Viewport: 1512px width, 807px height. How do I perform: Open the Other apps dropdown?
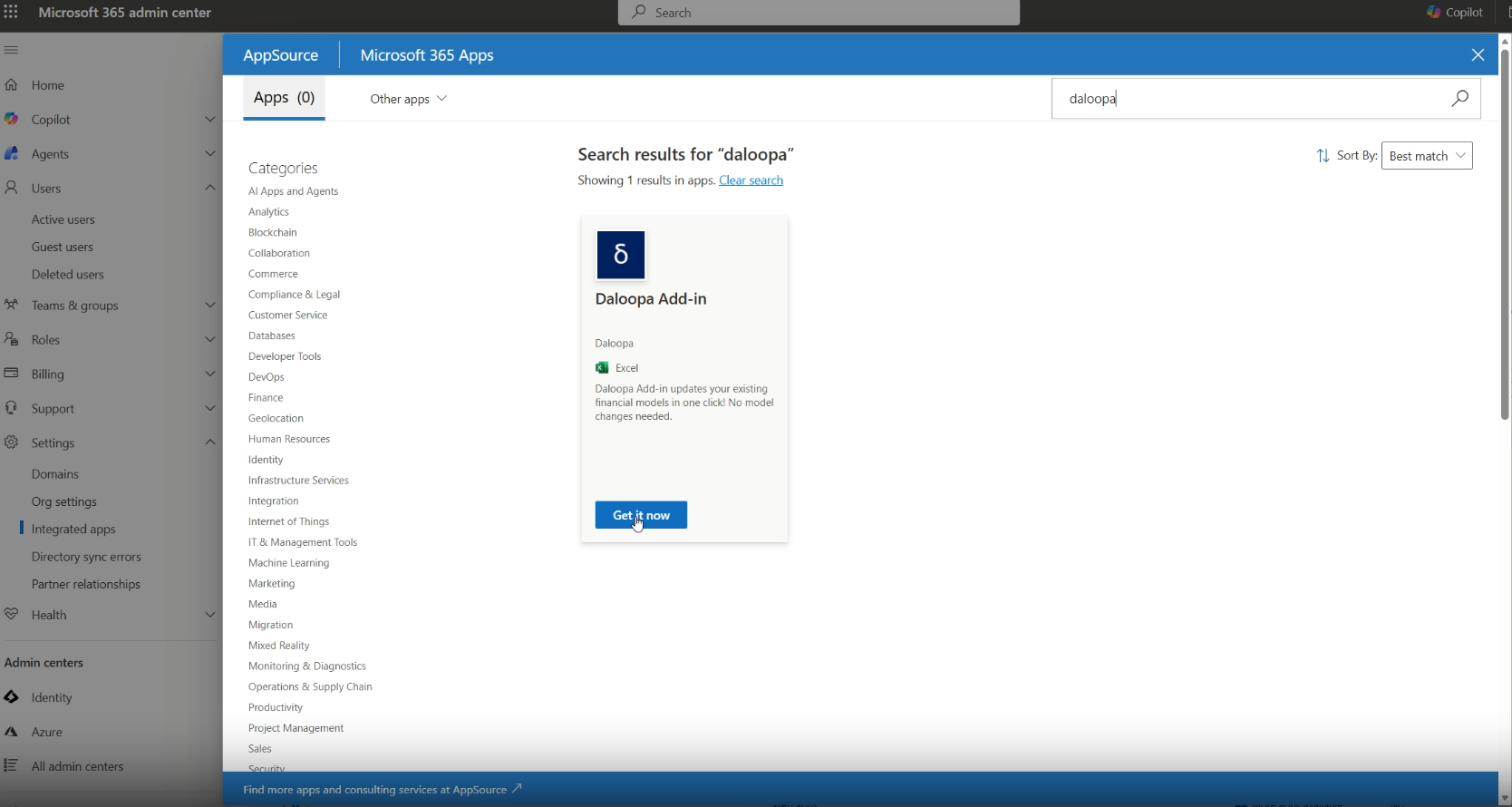click(408, 99)
